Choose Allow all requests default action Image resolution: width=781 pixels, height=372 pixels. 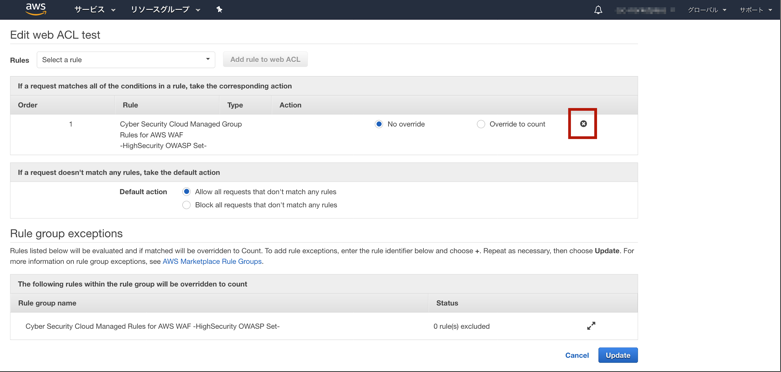pos(187,192)
